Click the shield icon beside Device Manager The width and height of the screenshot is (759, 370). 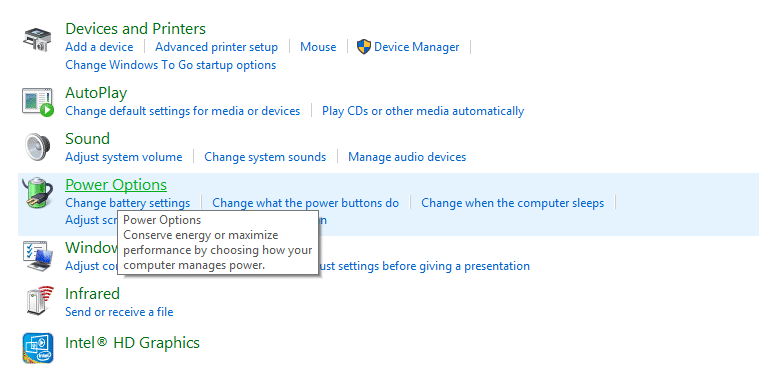pos(364,47)
